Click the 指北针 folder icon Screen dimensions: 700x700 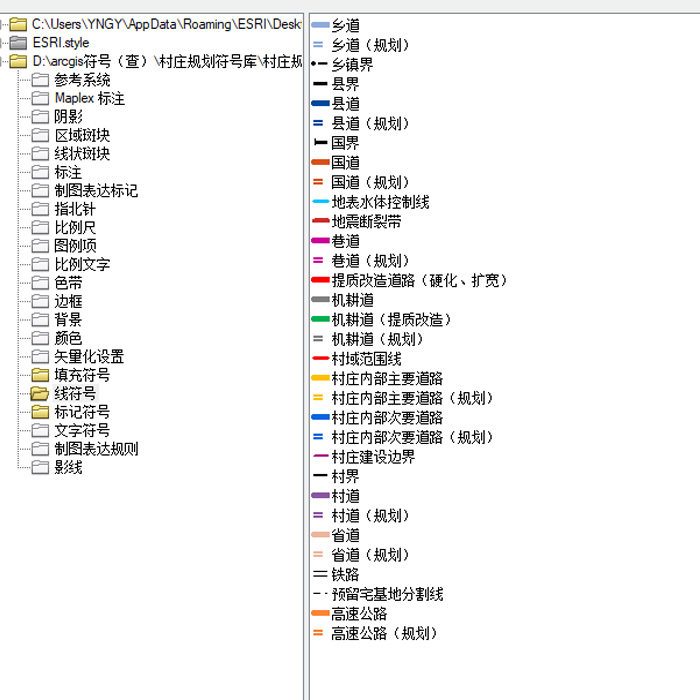(x=40, y=209)
